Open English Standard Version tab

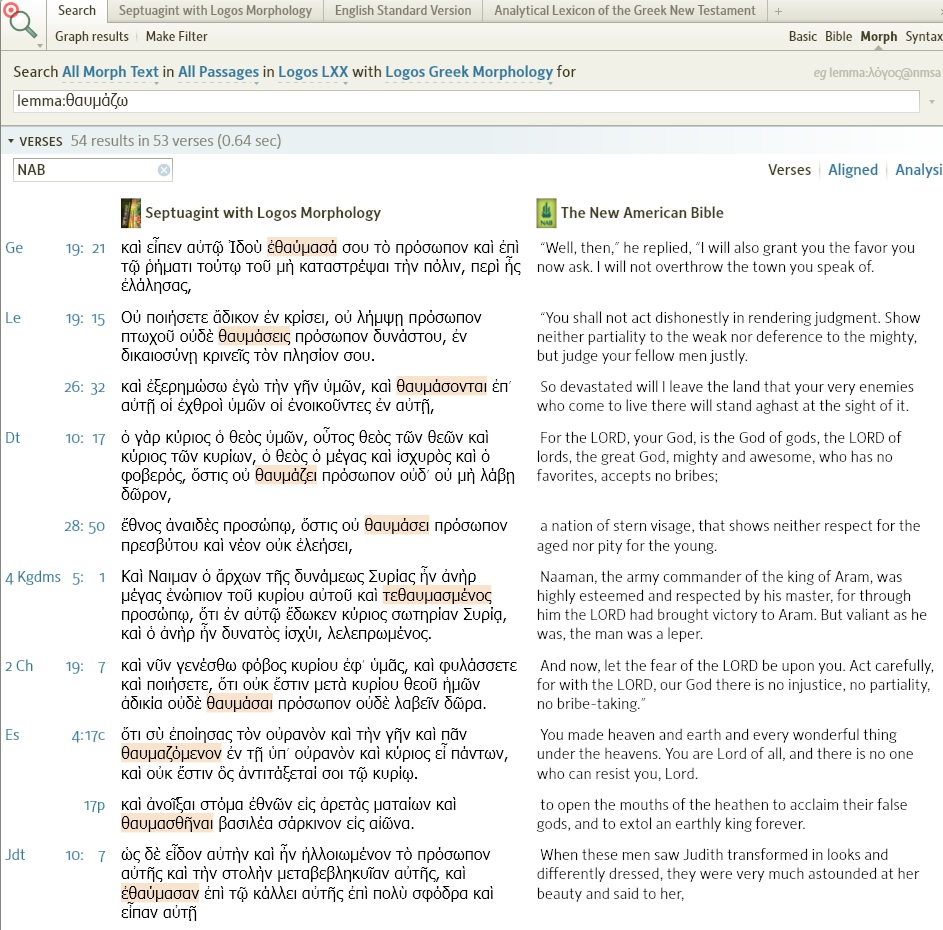click(403, 11)
